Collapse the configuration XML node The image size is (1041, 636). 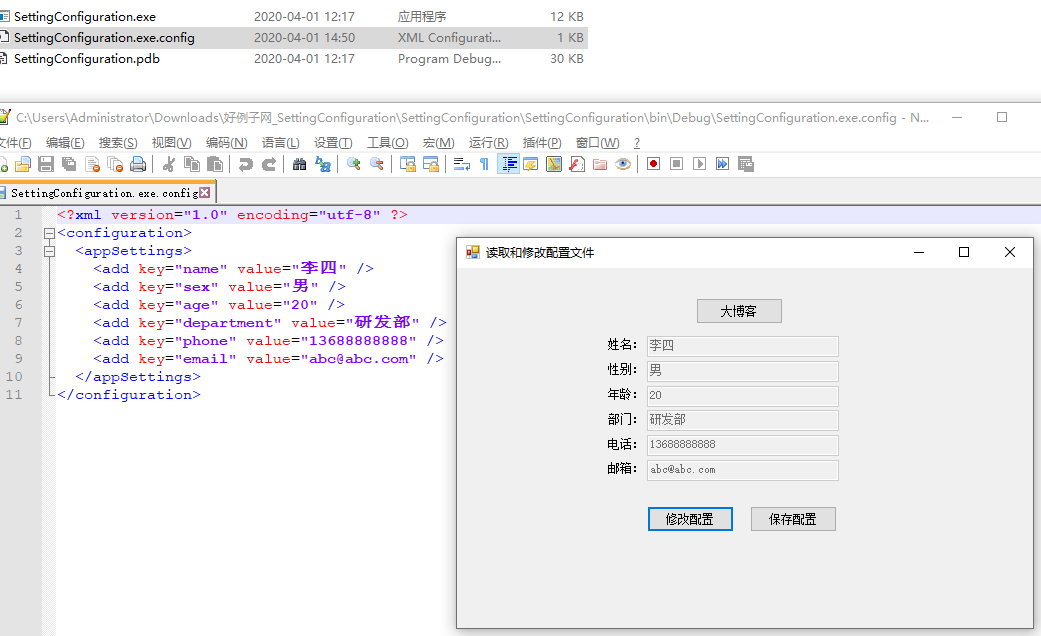point(49,233)
